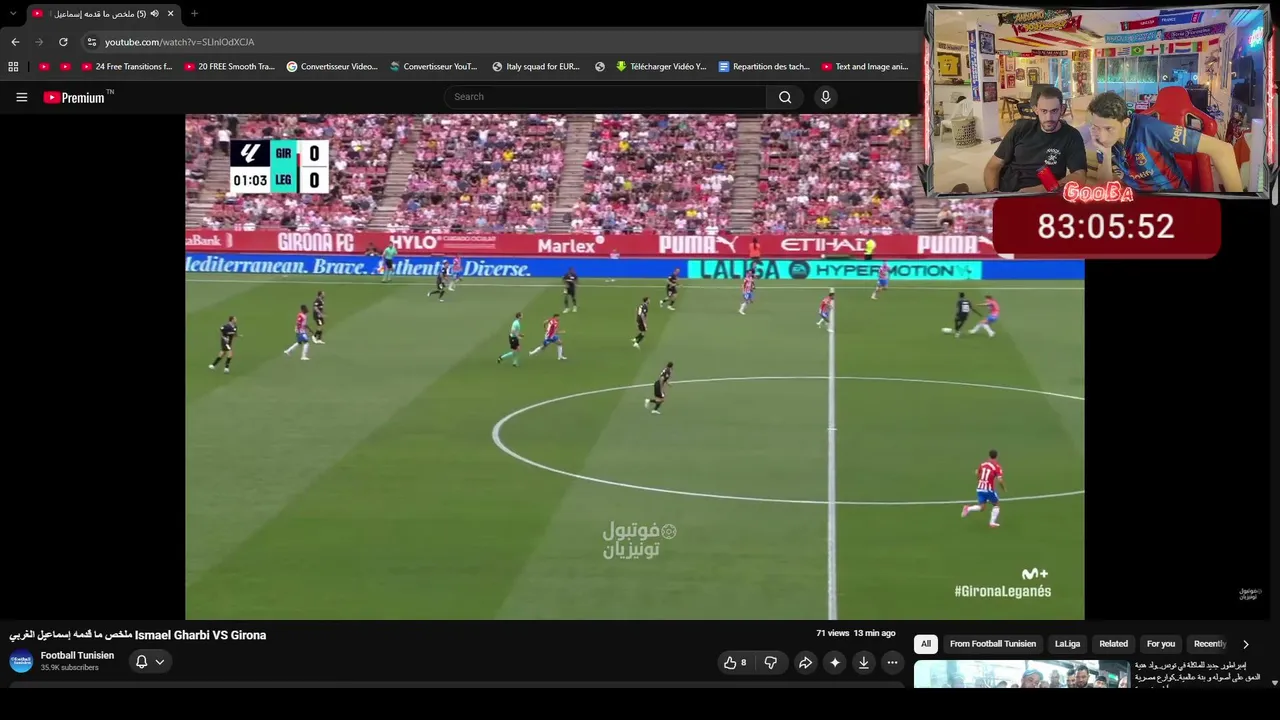Open more actions three-dot menu
Screen dimensions: 1280x720
(x=892, y=662)
